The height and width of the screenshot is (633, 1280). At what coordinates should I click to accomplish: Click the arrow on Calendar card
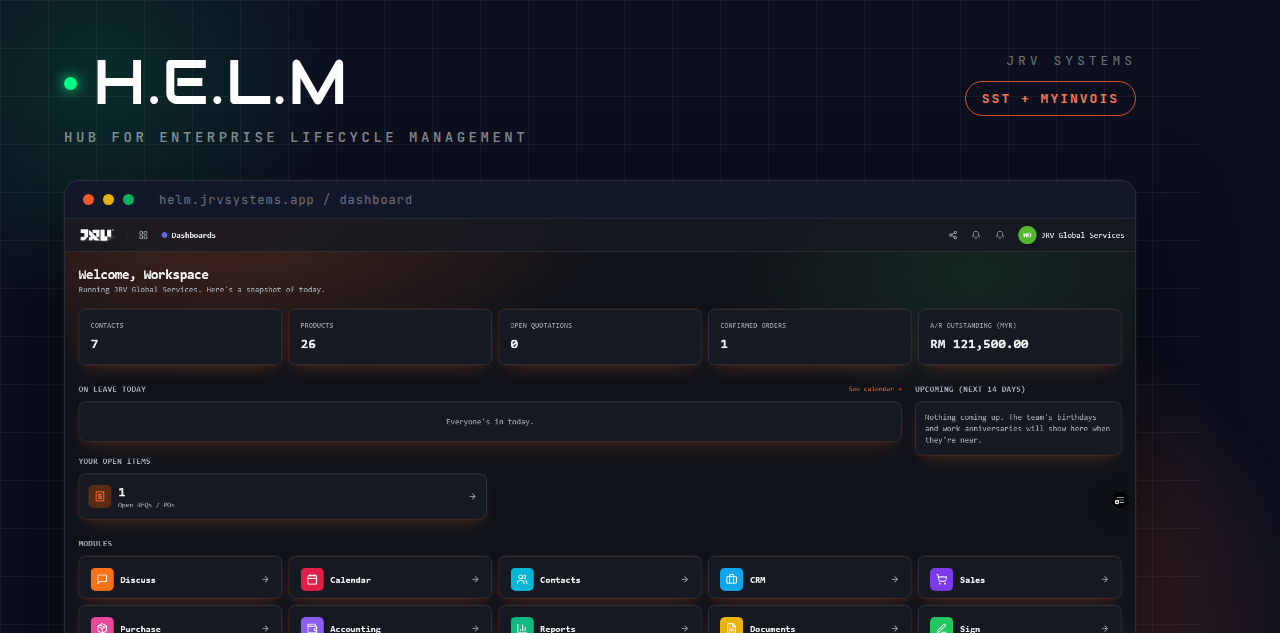coord(475,579)
